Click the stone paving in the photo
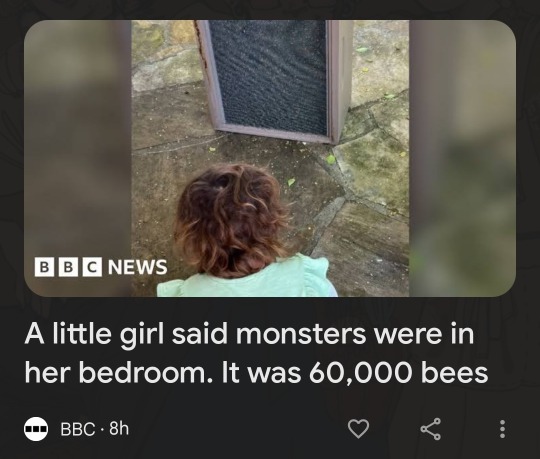540x459 pixels. (x=372, y=213)
